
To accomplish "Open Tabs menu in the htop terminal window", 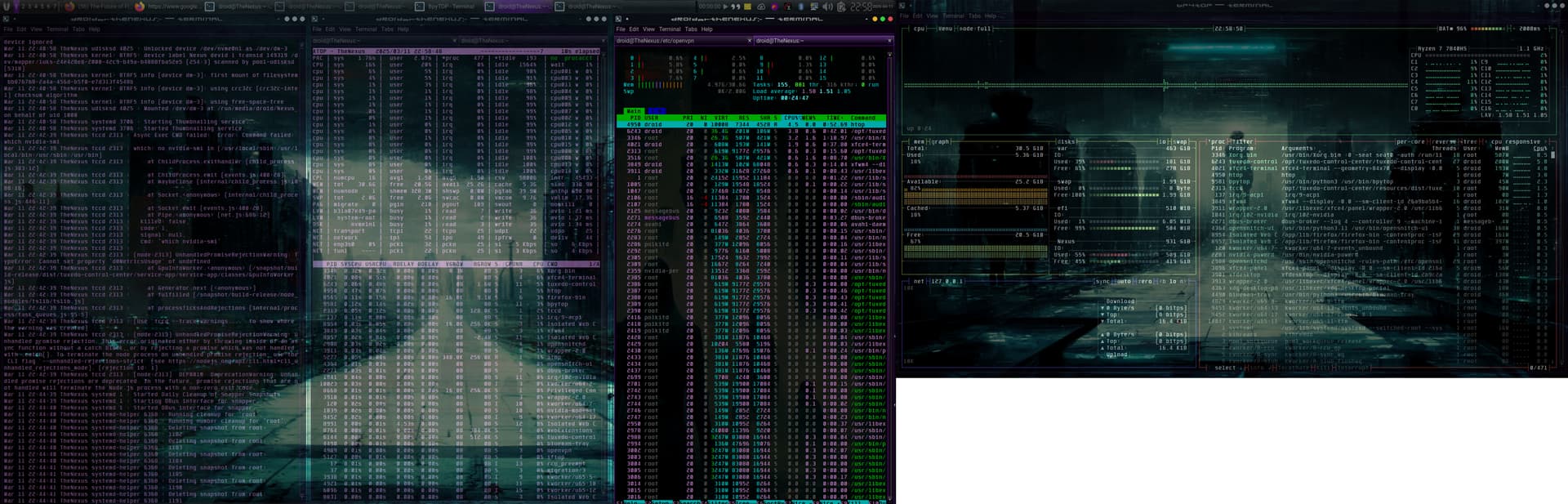I will [x=691, y=29].
